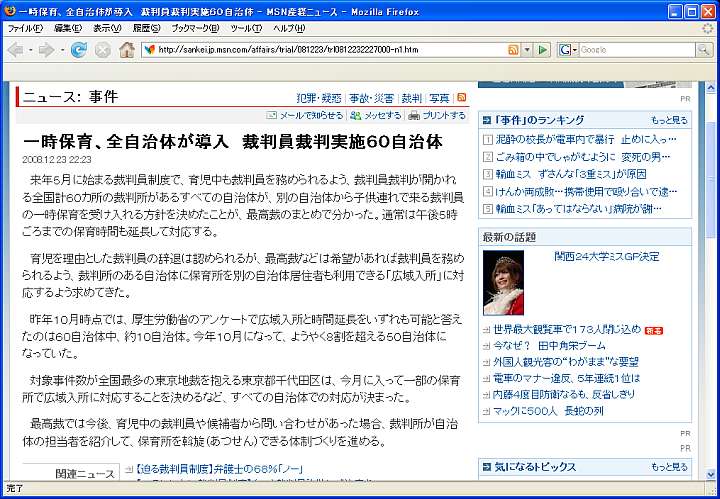
Task: Go to Home via house icon
Action: 127,49
